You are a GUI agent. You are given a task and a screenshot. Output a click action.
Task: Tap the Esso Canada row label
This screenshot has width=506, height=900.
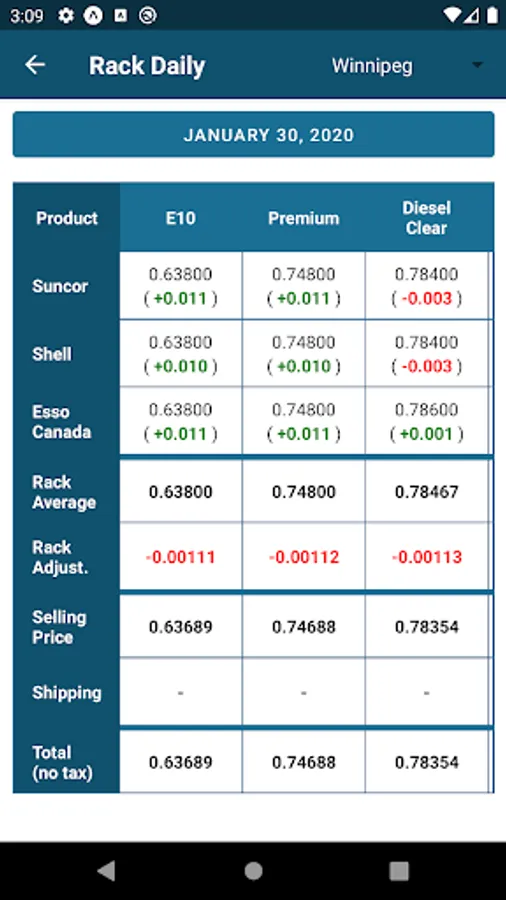pos(61,422)
